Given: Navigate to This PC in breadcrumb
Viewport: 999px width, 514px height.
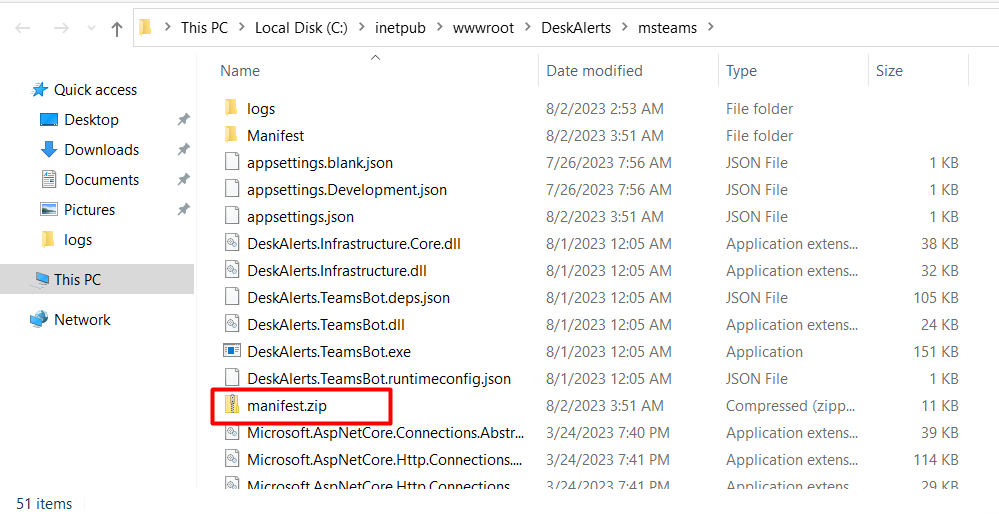Looking at the screenshot, I should pos(204,27).
